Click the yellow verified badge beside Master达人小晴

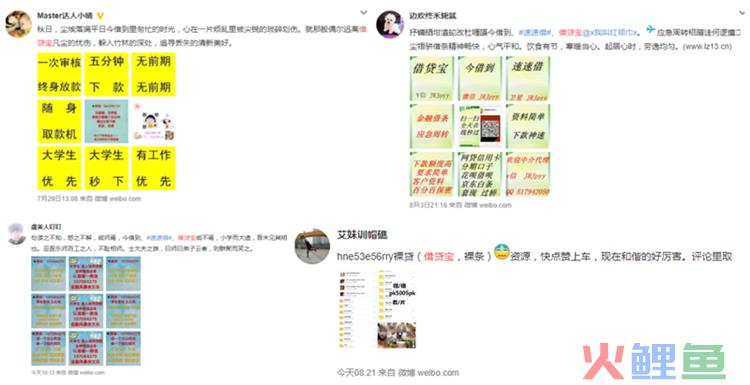100,16
